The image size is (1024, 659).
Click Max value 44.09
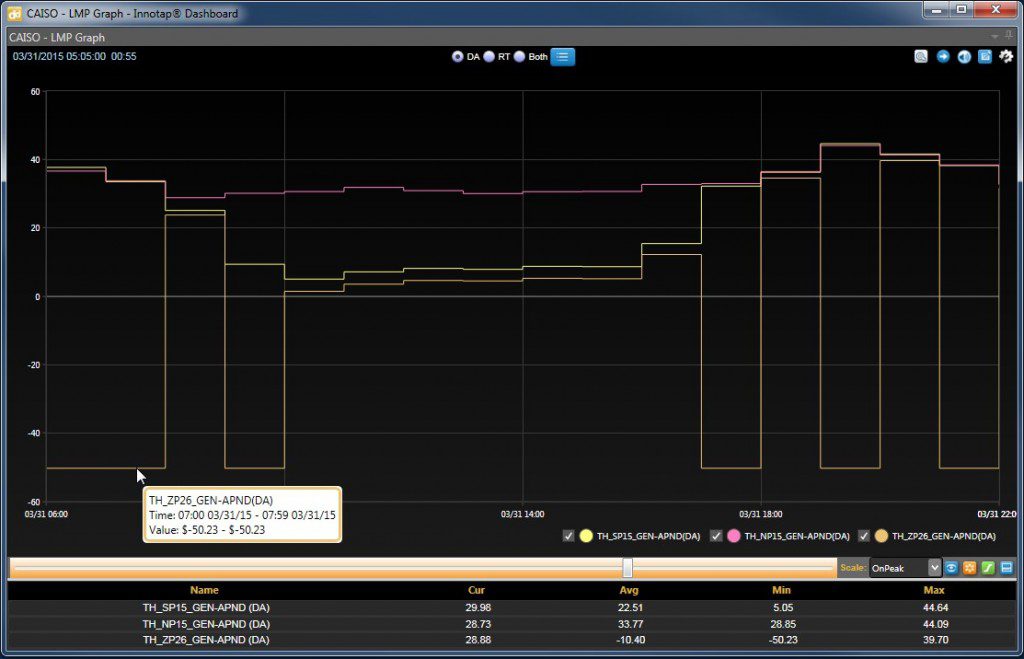click(x=936, y=624)
